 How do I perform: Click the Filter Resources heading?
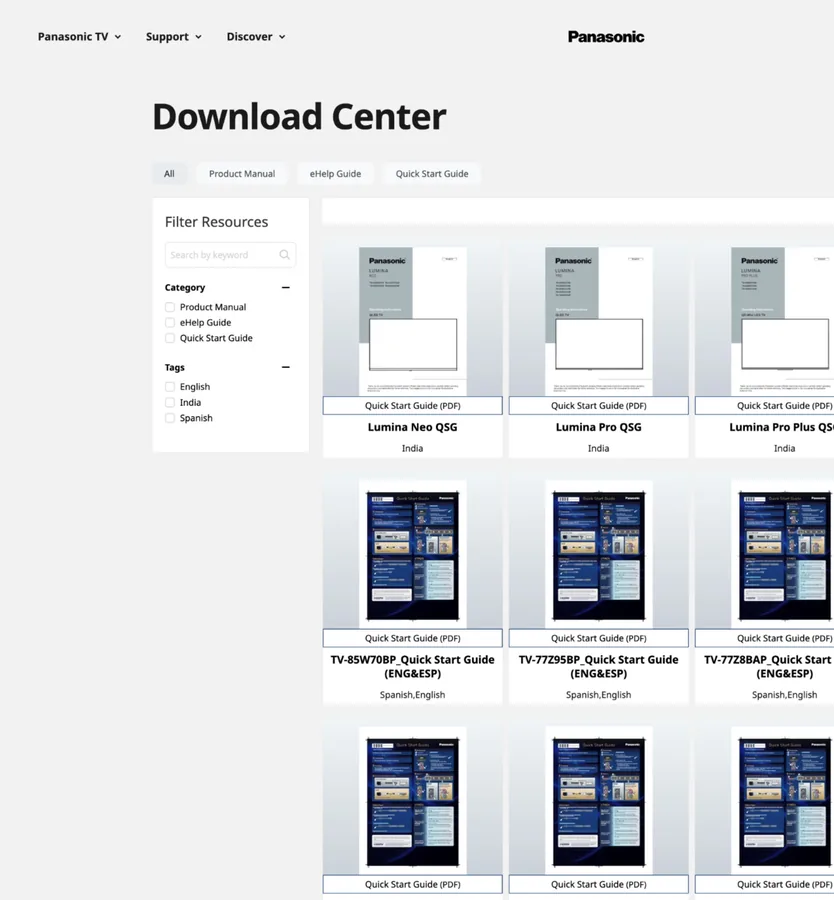pyautogui.click(x=216, y=222)
